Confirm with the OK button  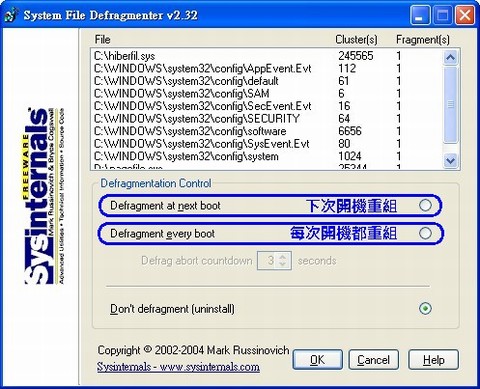tap(317, 360)
